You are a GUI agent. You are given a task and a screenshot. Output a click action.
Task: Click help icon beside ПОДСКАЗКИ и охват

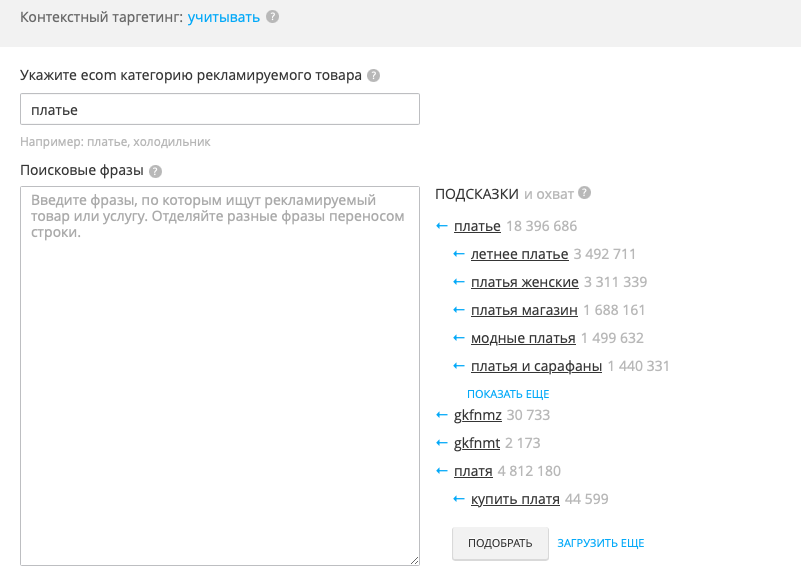tap(585, 193)
